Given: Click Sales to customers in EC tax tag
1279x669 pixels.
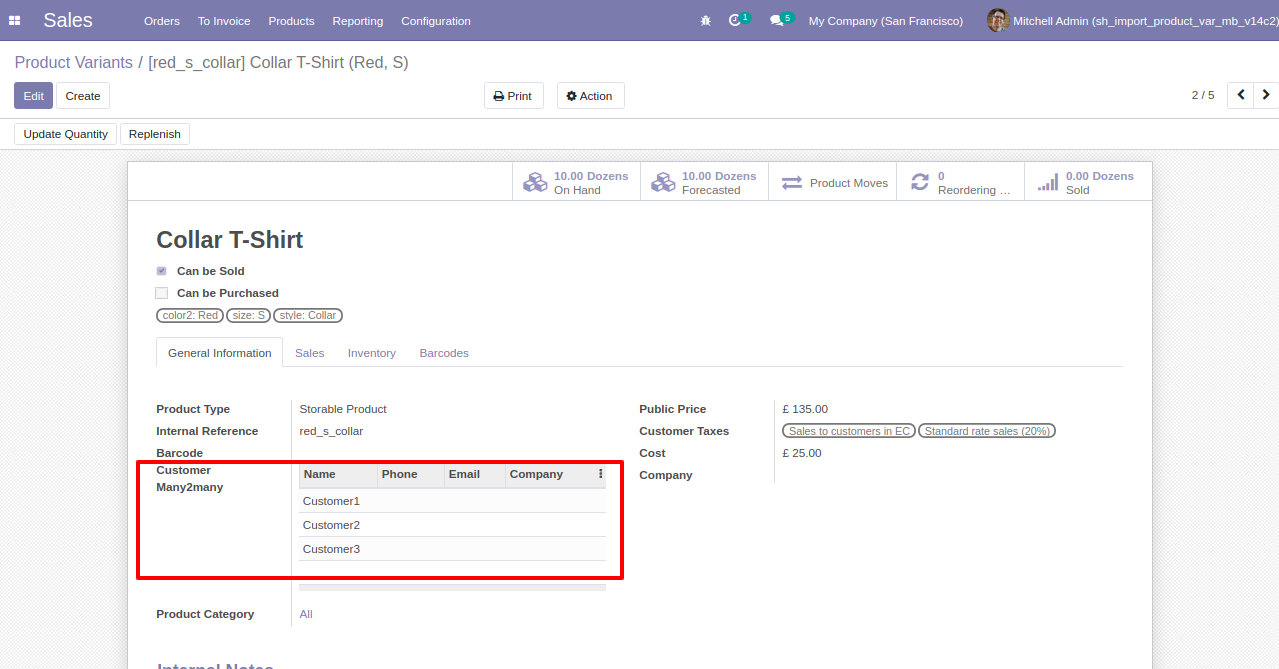Looking at the screenshot, I should tap(849, 431).
